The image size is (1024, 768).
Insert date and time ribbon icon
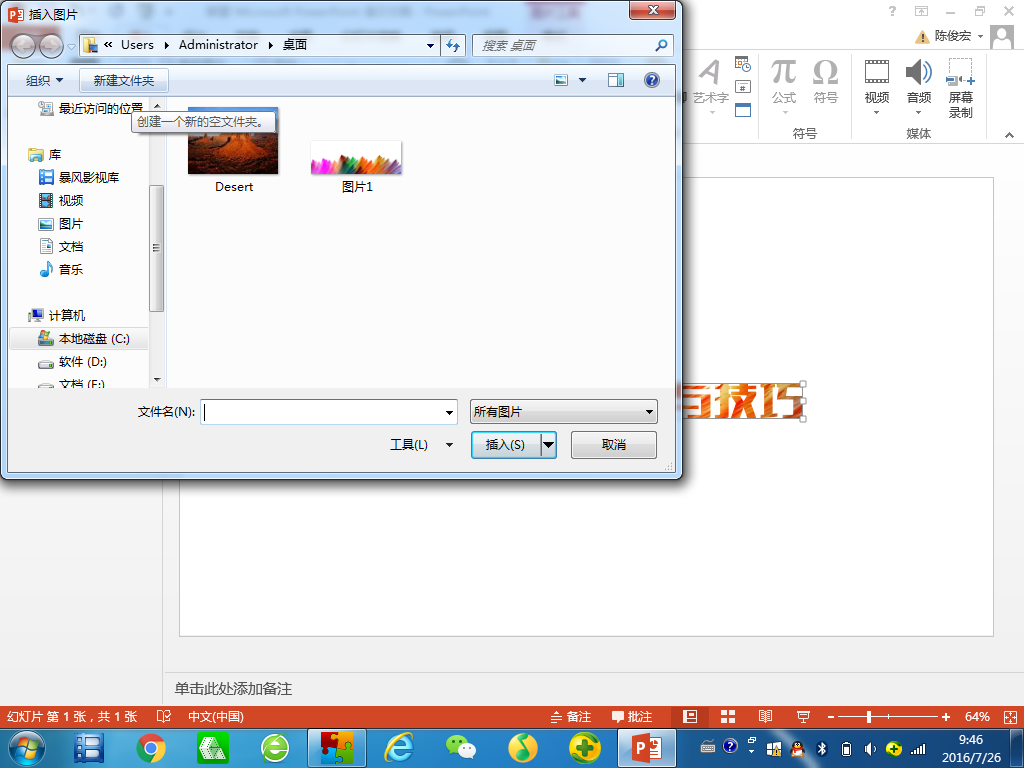tap(743, 64)
